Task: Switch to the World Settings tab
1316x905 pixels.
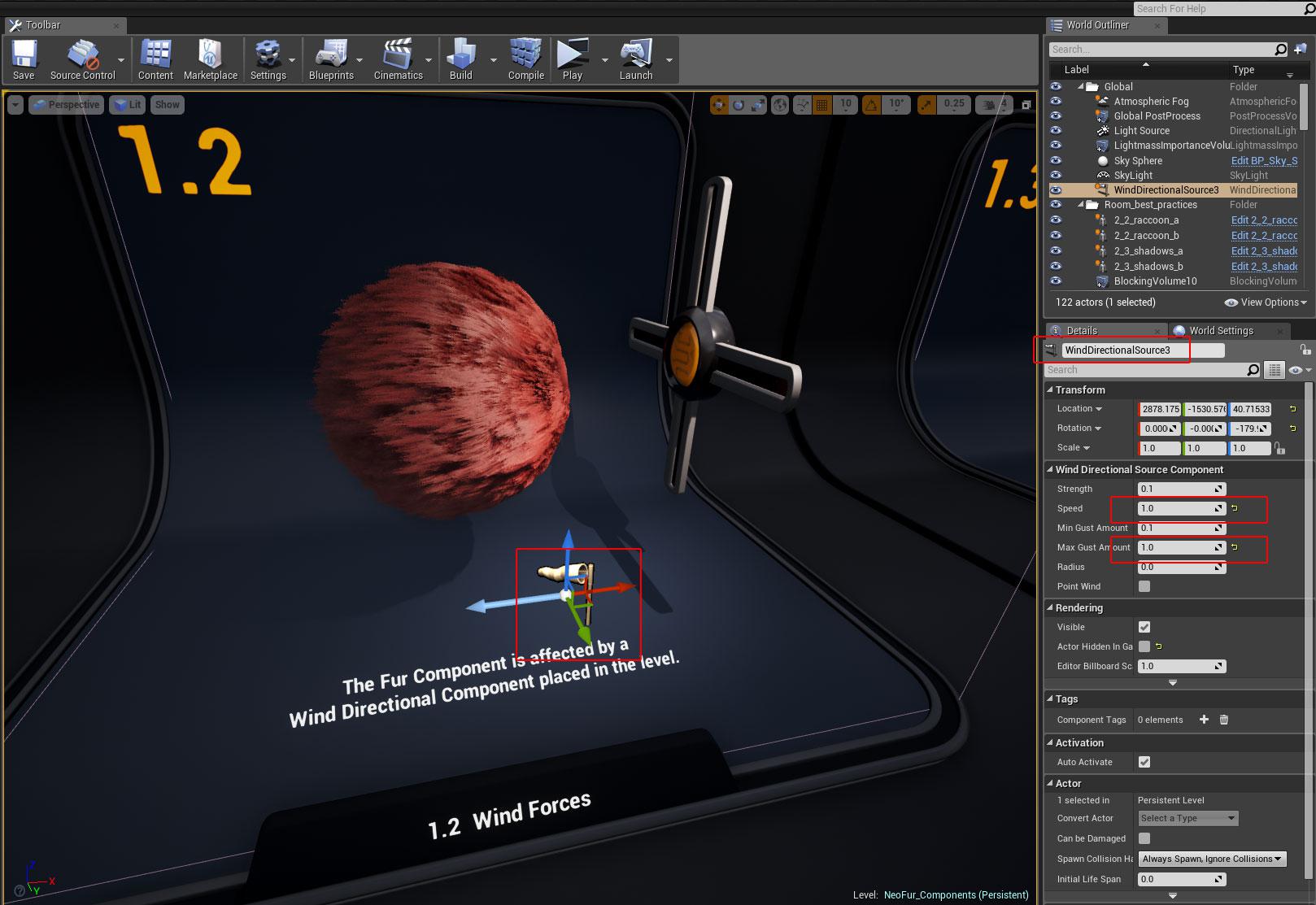Action: 1221,331
